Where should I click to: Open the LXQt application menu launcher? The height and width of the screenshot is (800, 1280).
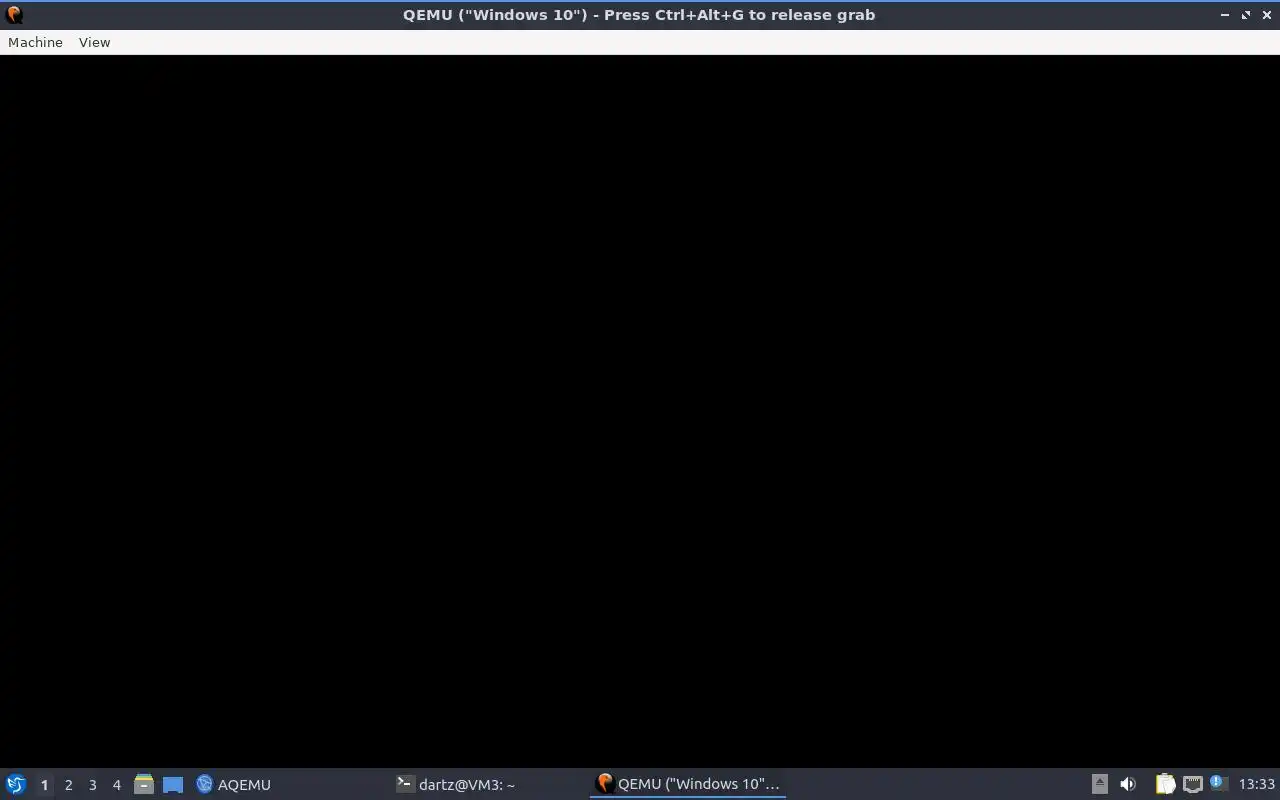(16, 784)
